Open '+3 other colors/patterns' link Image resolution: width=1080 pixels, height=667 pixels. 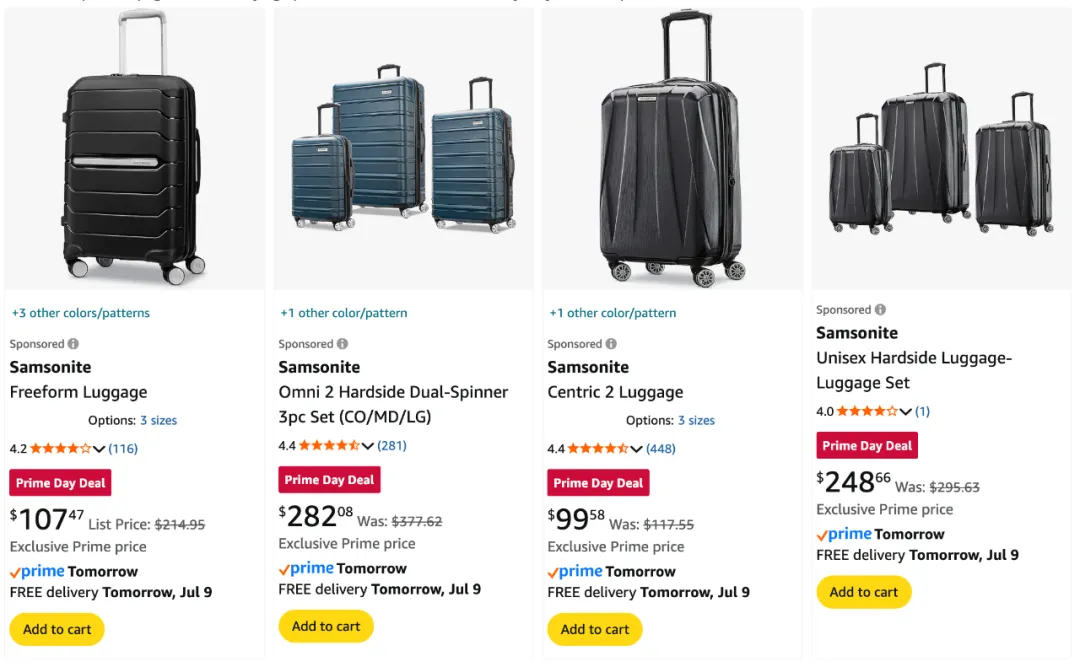[x=80, y=313]
